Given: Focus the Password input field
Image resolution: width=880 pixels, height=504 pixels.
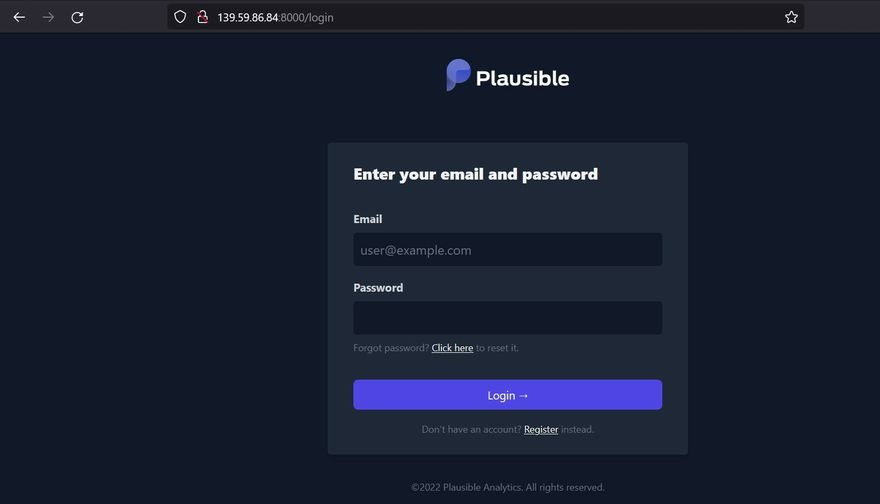Looking at the screenshot, I should pyautogui.click(x=507, y=318).
